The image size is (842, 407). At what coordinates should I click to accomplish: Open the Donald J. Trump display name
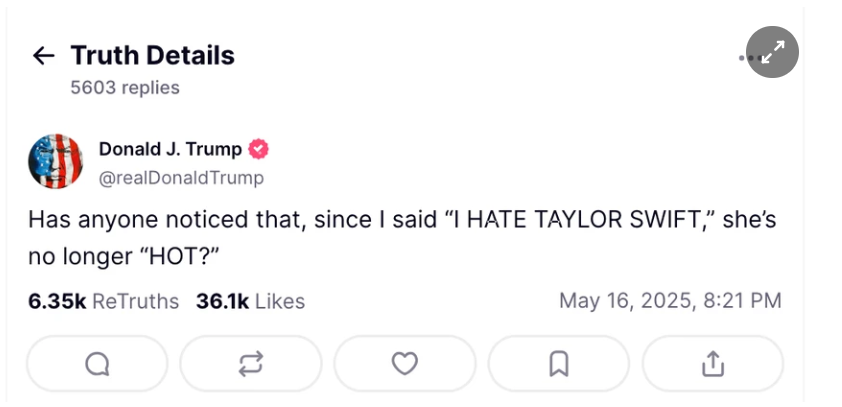click(170, 150)
